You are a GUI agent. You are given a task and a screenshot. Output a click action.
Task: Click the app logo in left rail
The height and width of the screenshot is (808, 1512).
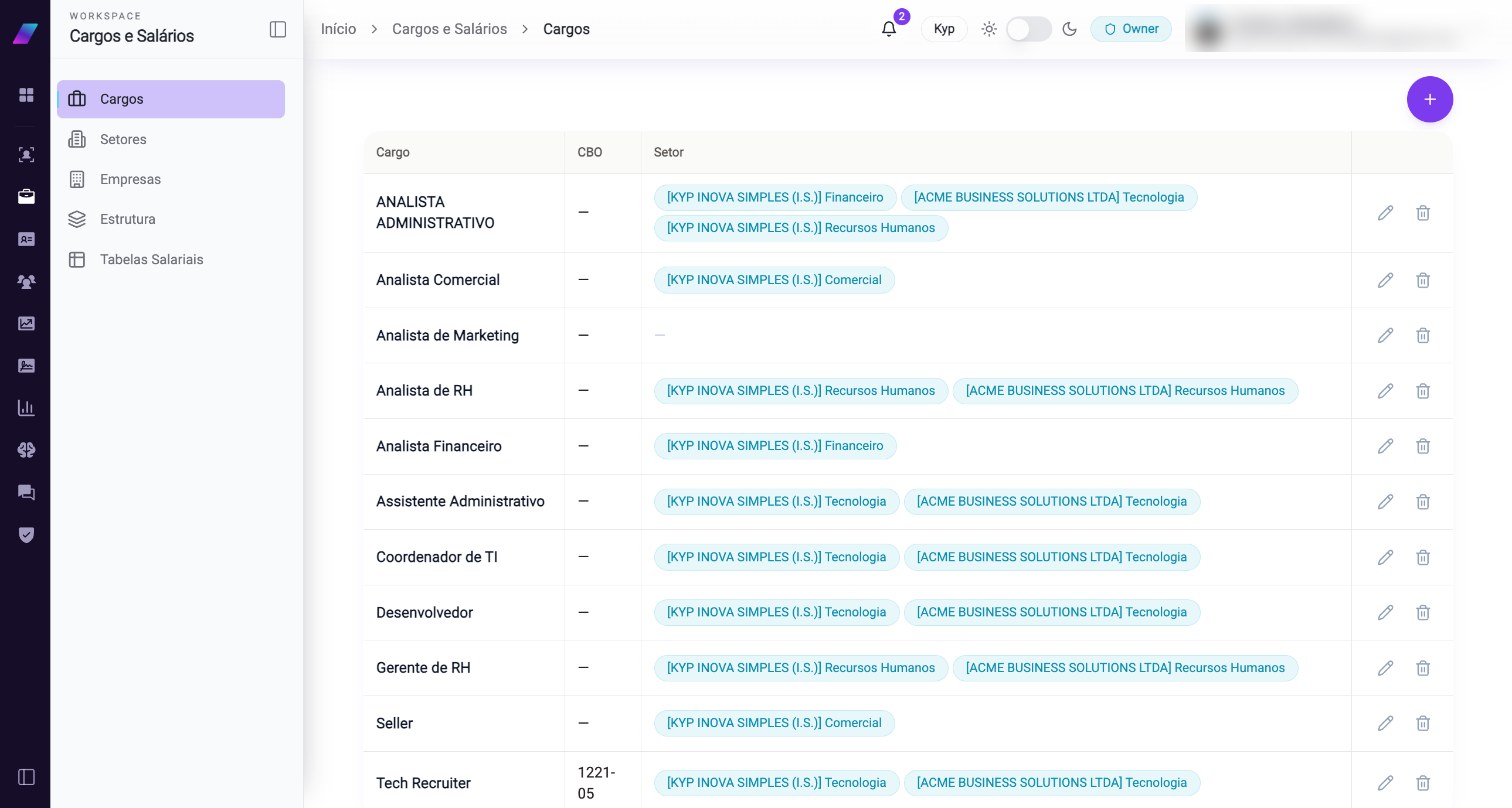[x=25, y=33]
